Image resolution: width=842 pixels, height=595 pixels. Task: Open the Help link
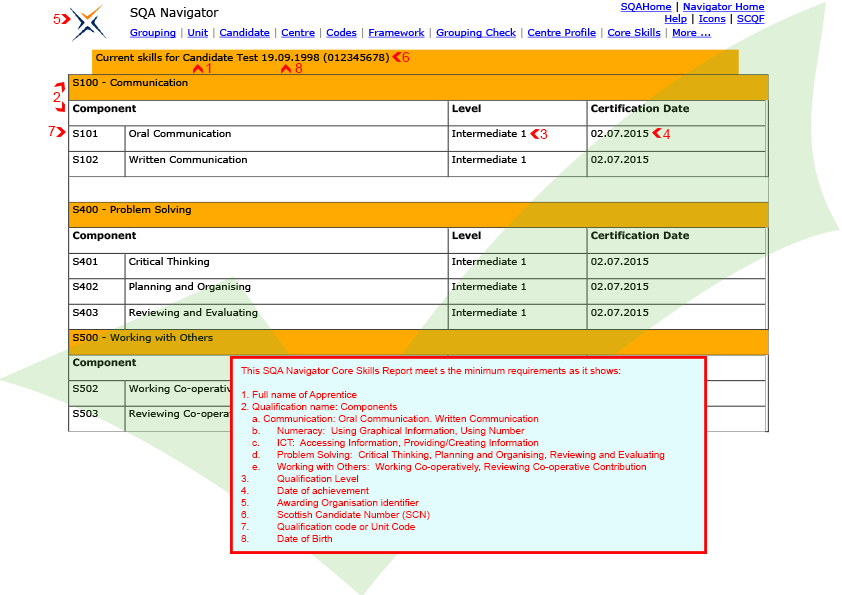[676, 19]
